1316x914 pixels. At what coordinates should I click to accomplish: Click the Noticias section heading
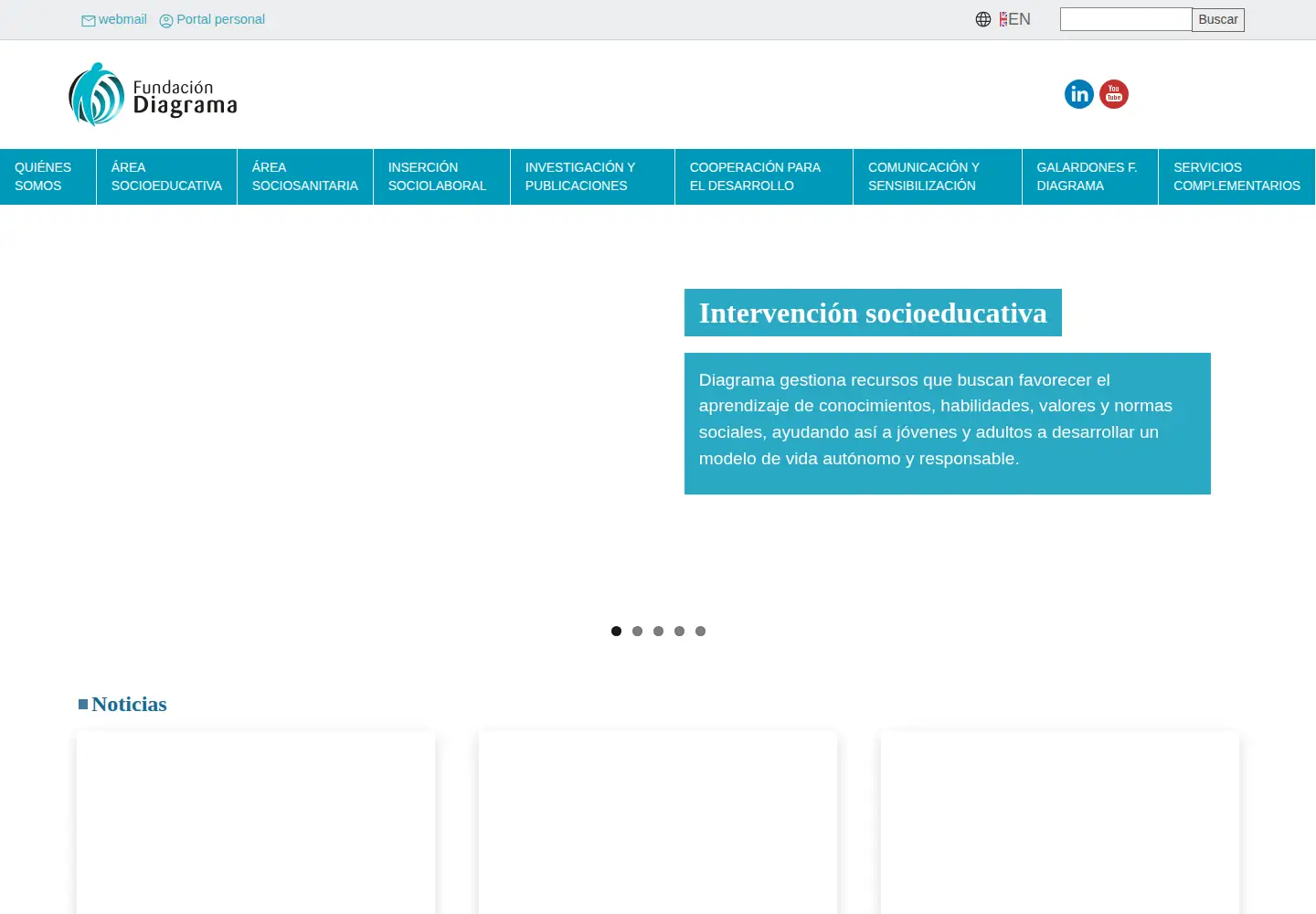click(x=129, y=704)
